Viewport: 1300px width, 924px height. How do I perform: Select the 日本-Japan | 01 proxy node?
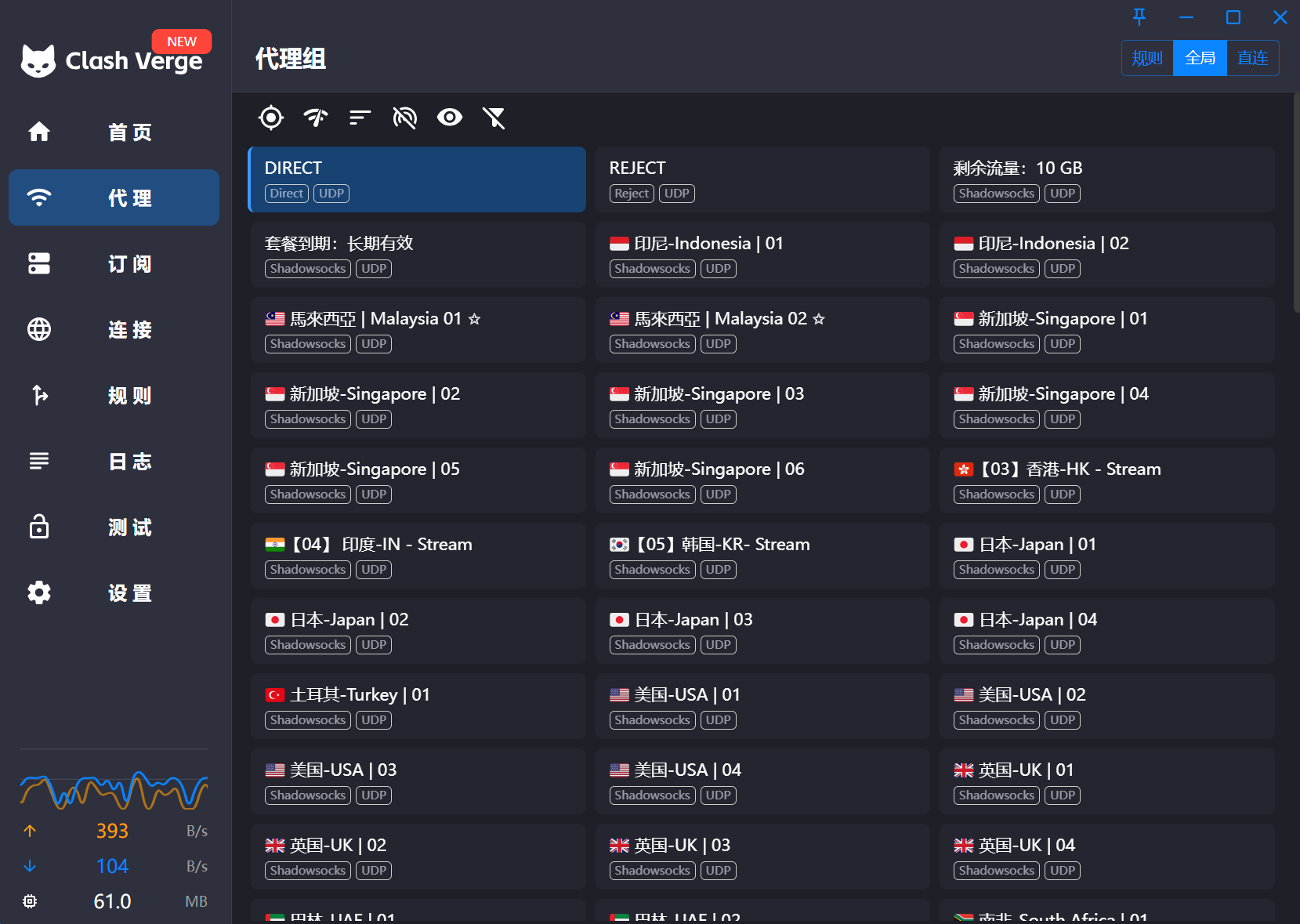pos(1106,555)
